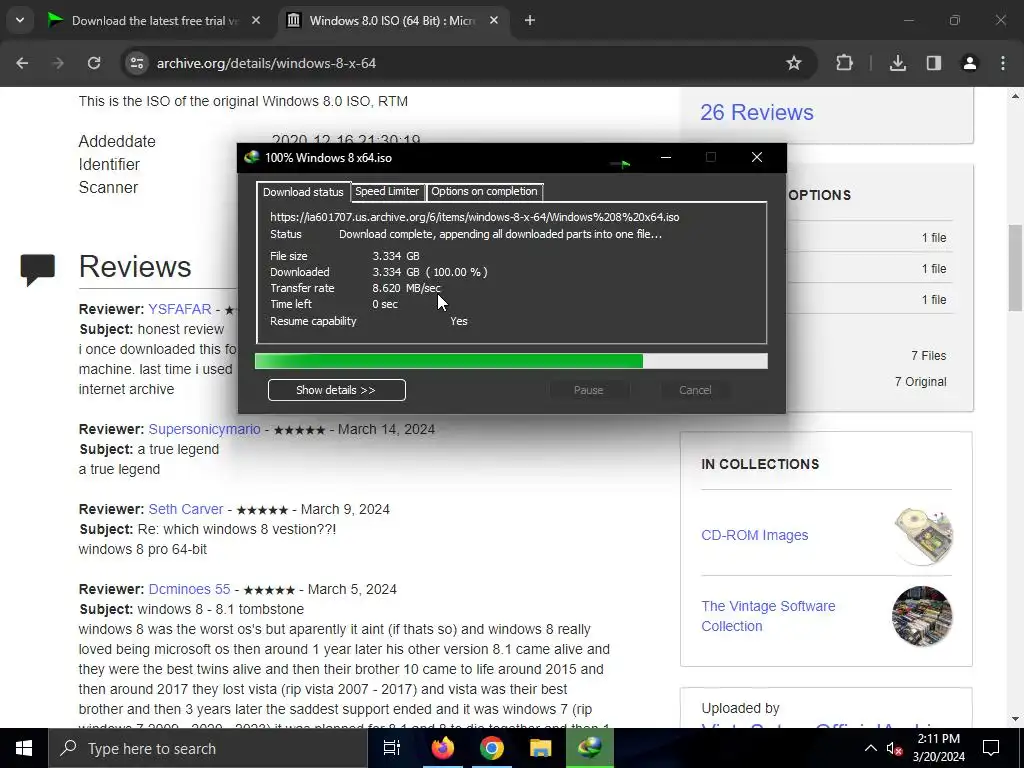
Task: Switch to 'Download the latest free trial' tab
Action: pos(155,21)
